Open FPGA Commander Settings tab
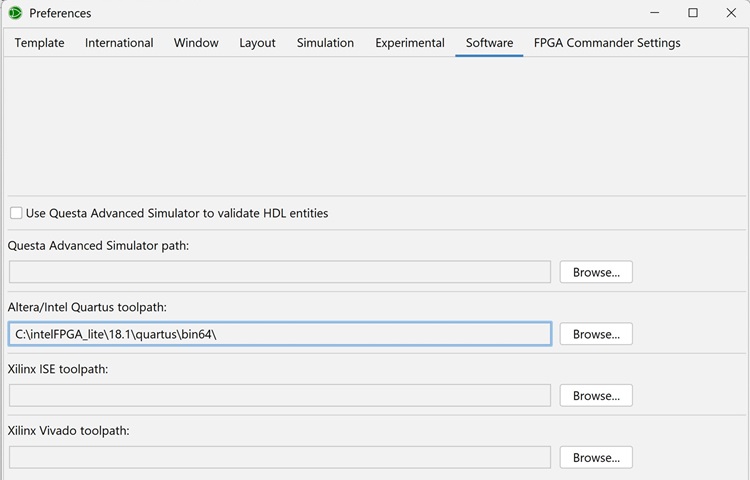 coord(607,43)
